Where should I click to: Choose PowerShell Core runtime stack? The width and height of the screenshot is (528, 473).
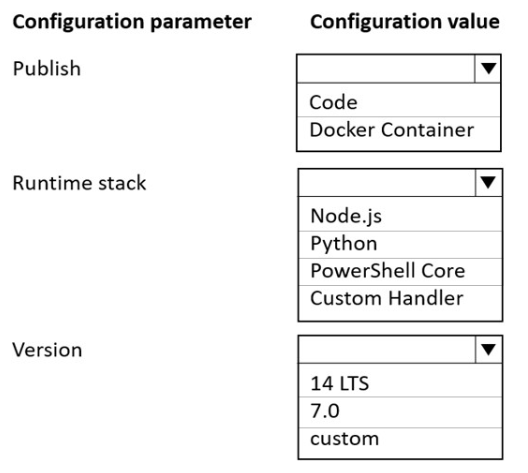pyautogui.click(x=400, y=271)
